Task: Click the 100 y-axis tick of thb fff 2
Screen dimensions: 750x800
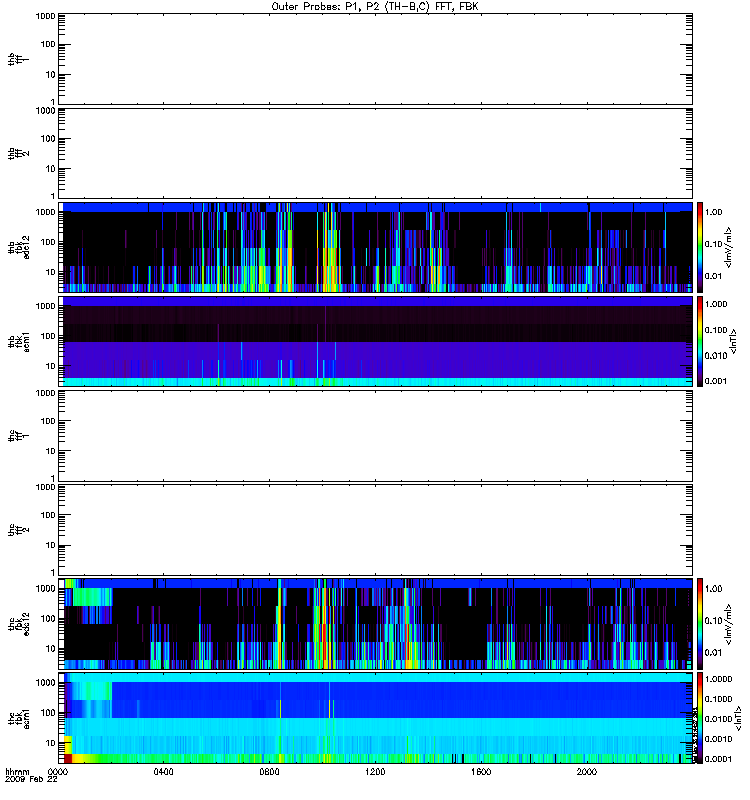Action: [48, 139]
